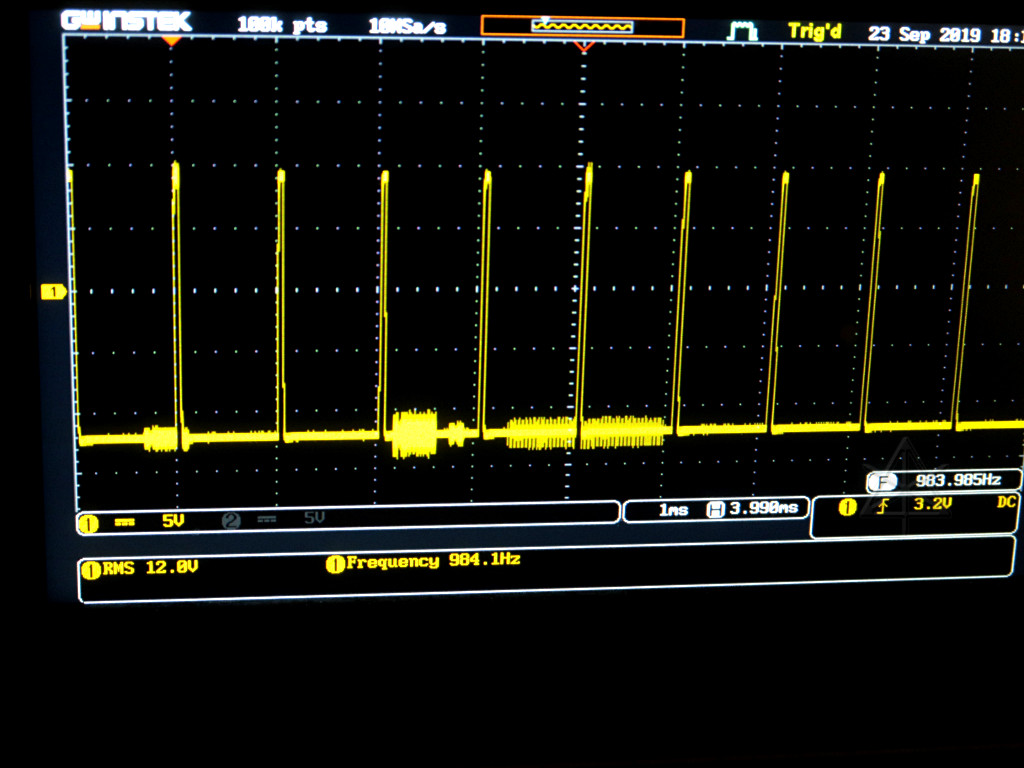The height and width of the screenshot is (768, 1024).
Task: Toggle channel 1 indicator in bottom bar
Action: click(x=90, y=520)
